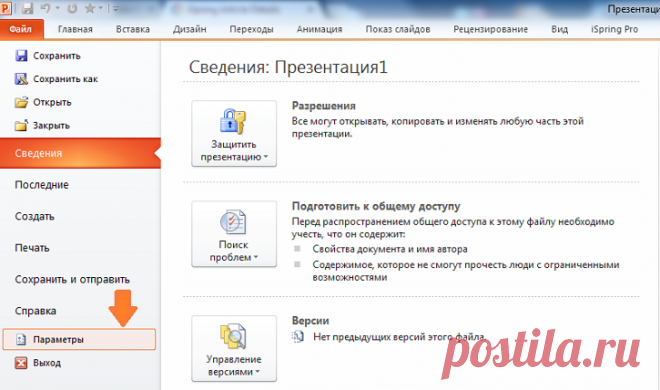This screenshot has width=660, height=390.
Task: Expand the Защитить презентацию dropdown button
Action: (x=234, y=133)
